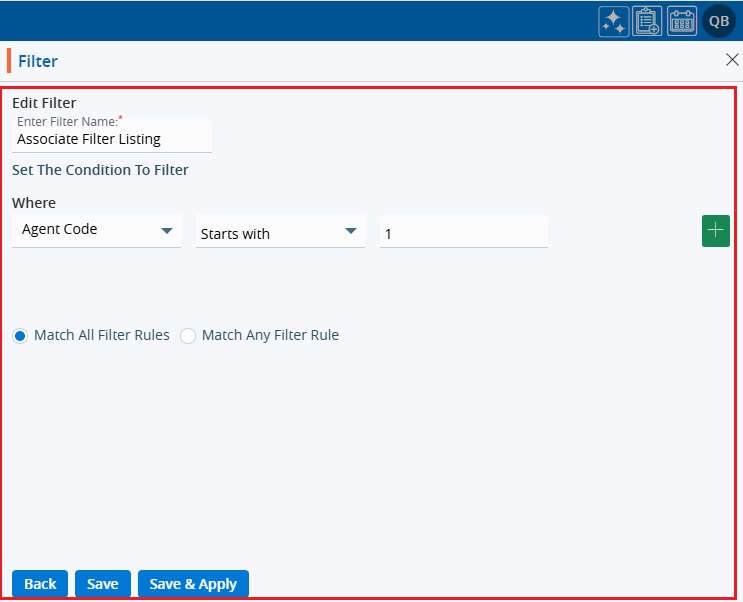
Task: Click the Enter Filter Name input field
Action: [x=112, y=140]
